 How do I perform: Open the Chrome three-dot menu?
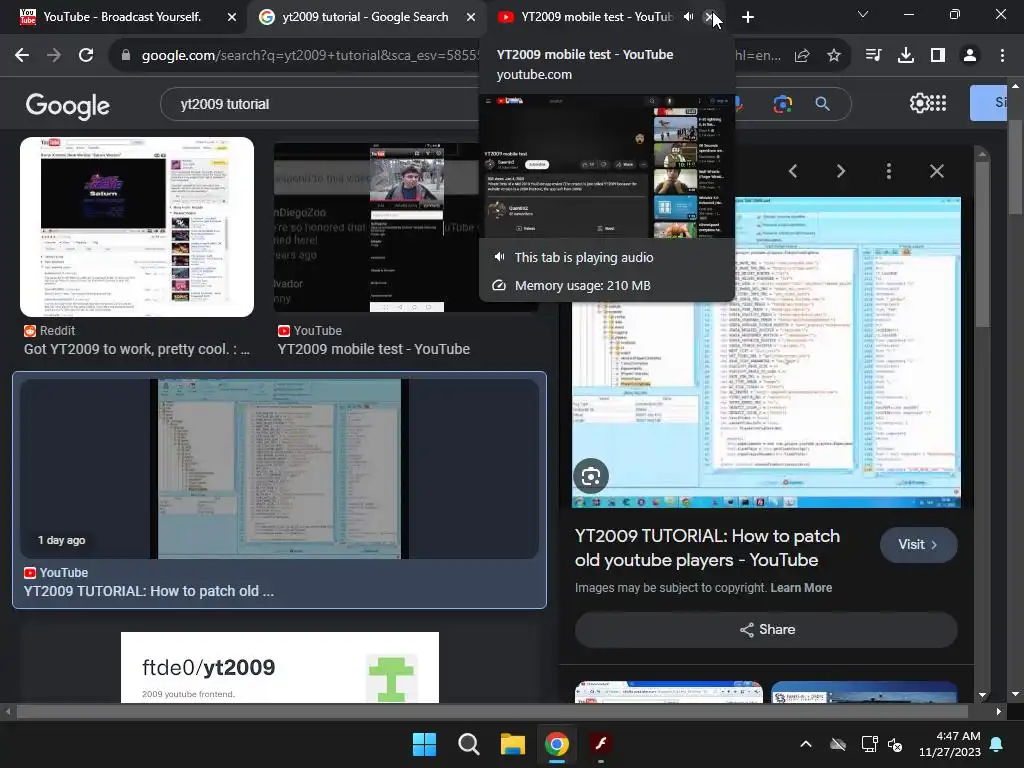1002,56
